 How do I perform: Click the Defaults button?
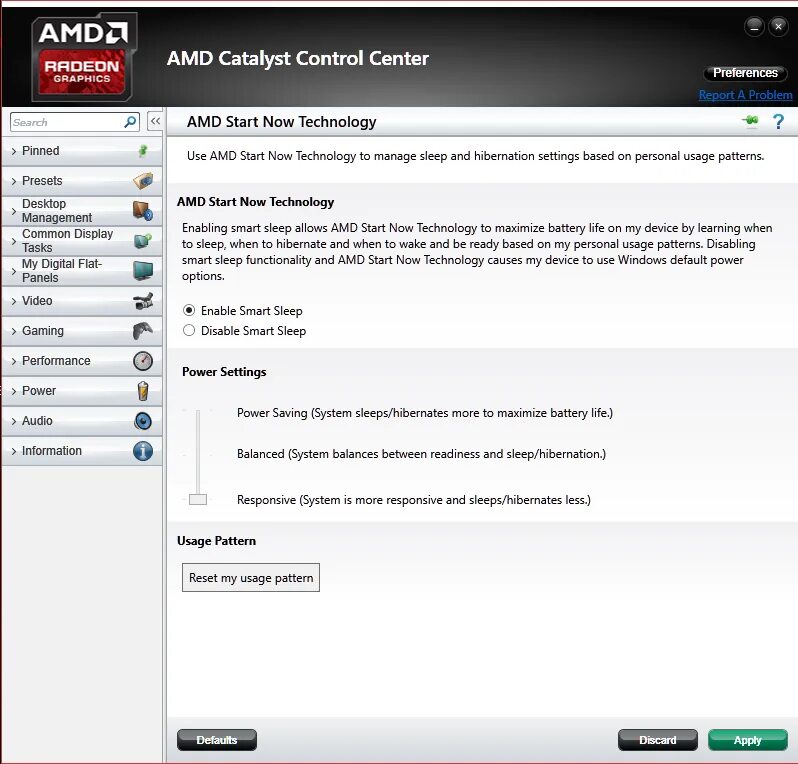[x=217, y=740]
